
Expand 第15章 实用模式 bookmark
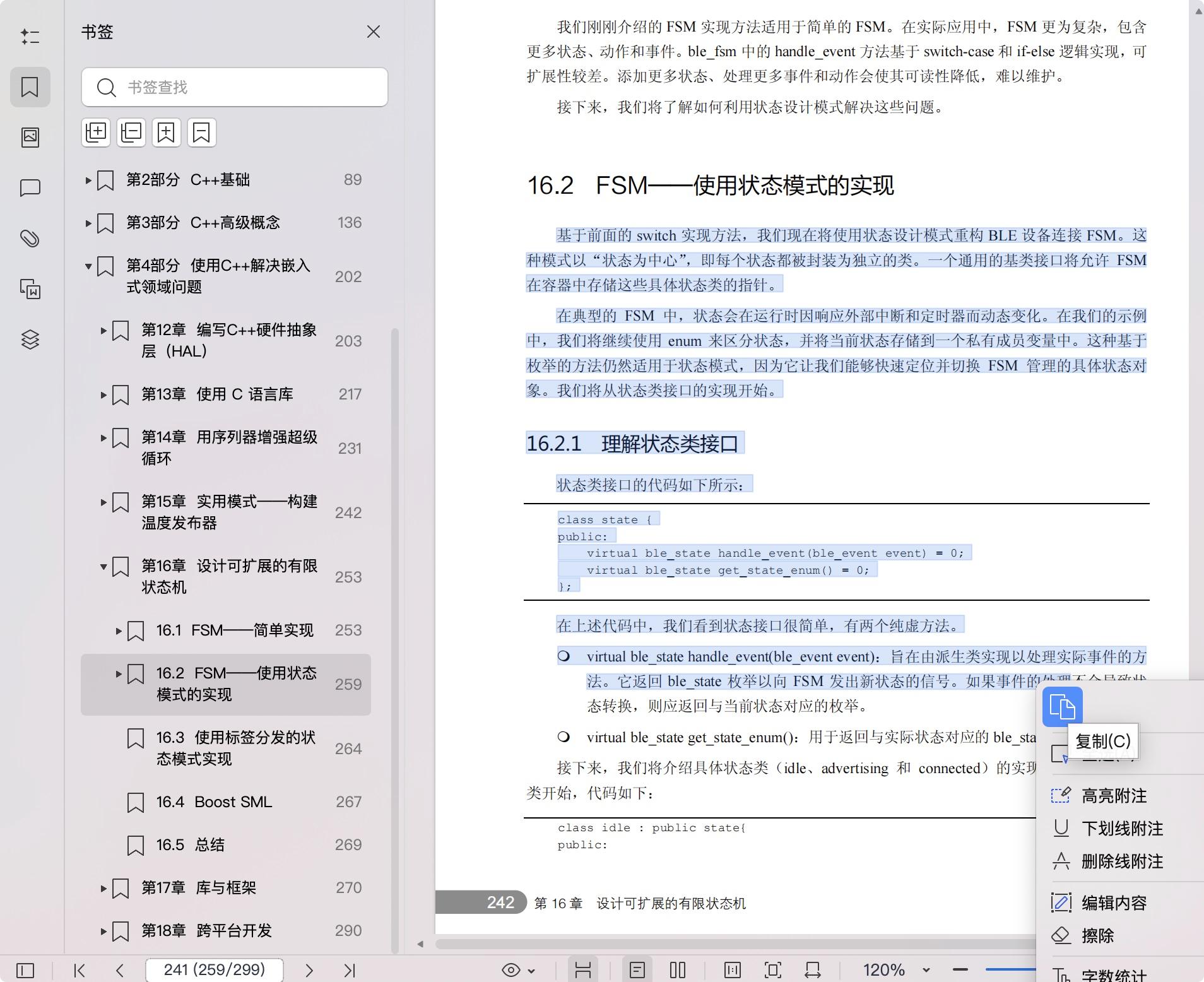pos(103,502)
